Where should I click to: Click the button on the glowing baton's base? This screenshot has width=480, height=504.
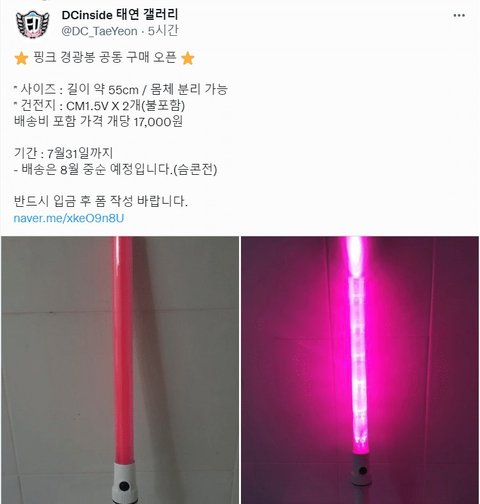pos(363,471)
